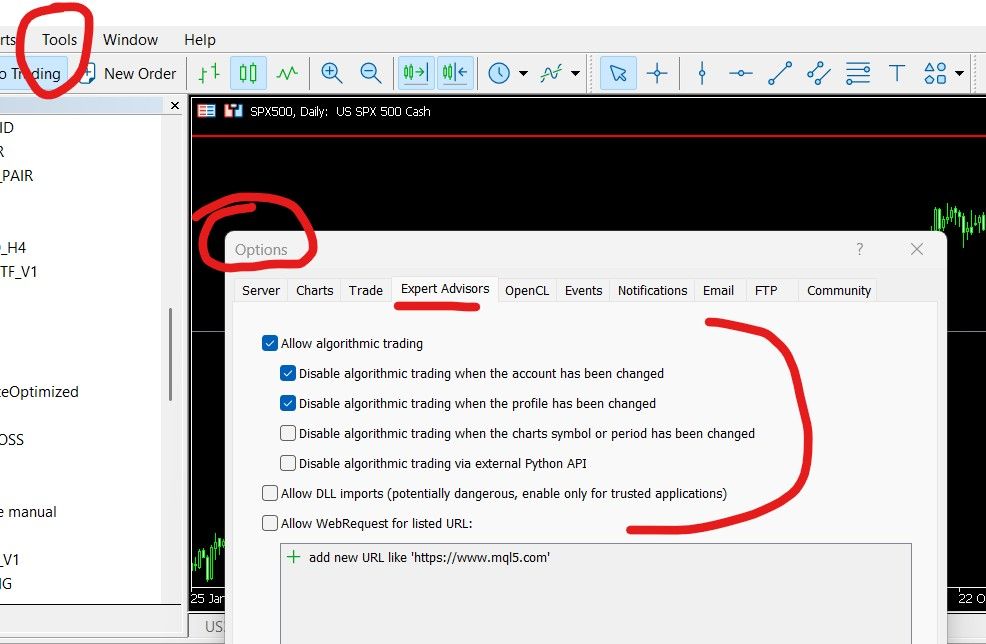Click the shapes objects icon
The image size is (986, 644).
pos(935,74)
